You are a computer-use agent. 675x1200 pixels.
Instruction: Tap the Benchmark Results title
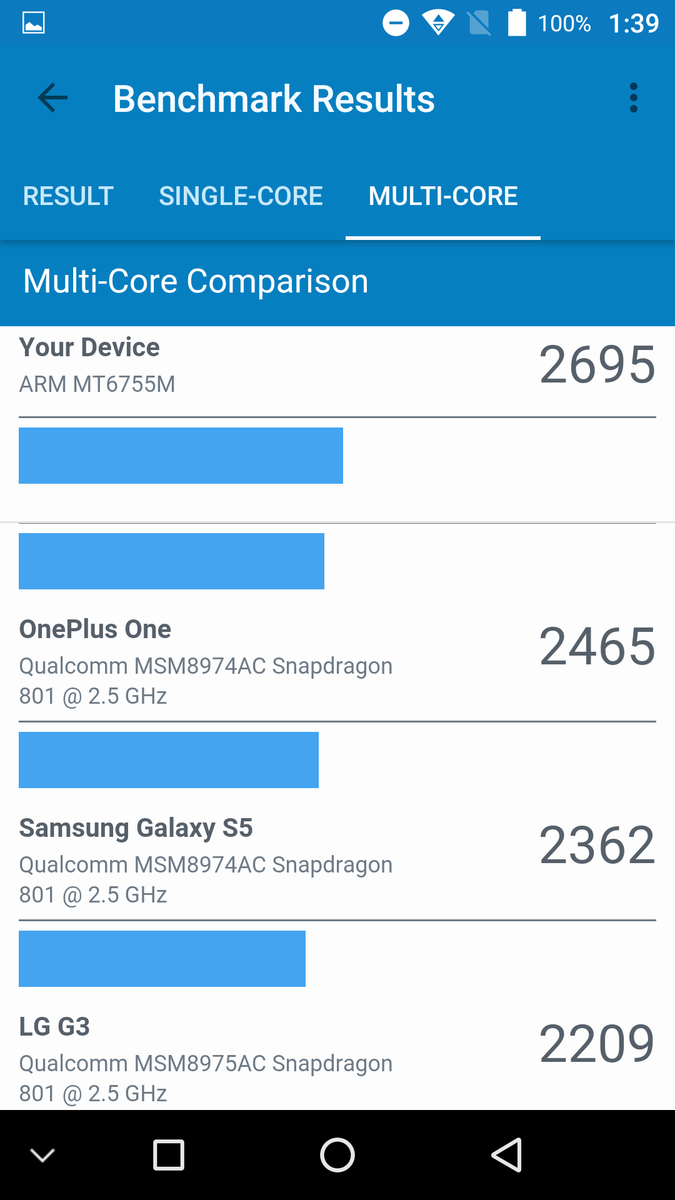(274, 99)
